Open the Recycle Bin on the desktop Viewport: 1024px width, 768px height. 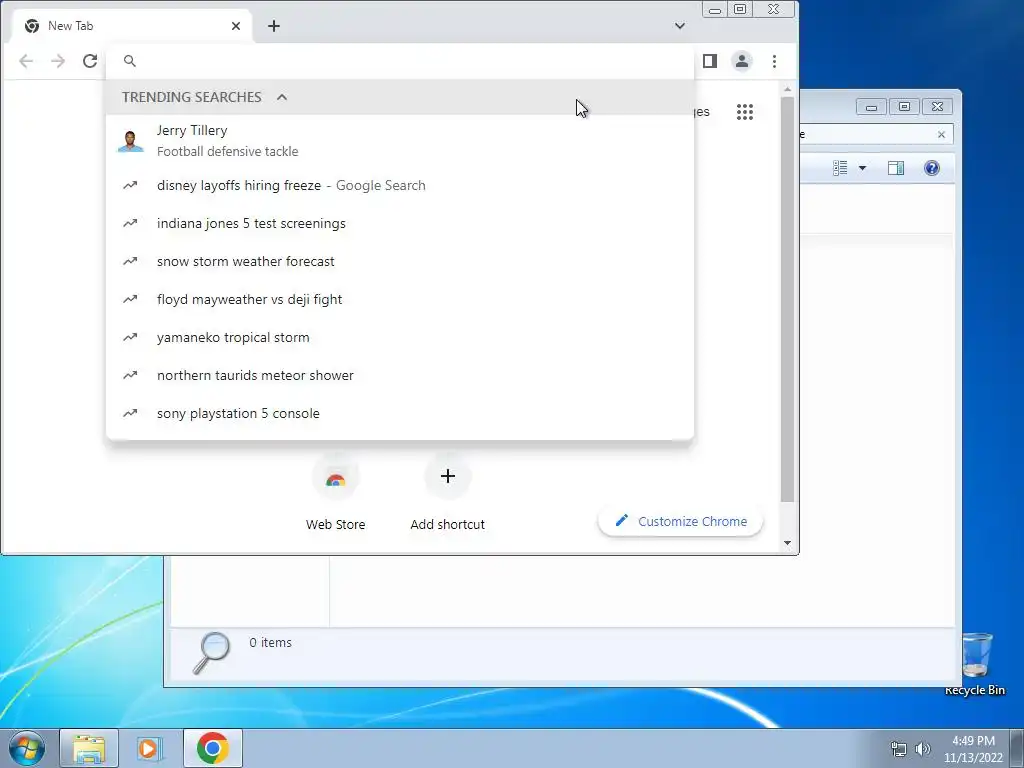tap(976, 664)
